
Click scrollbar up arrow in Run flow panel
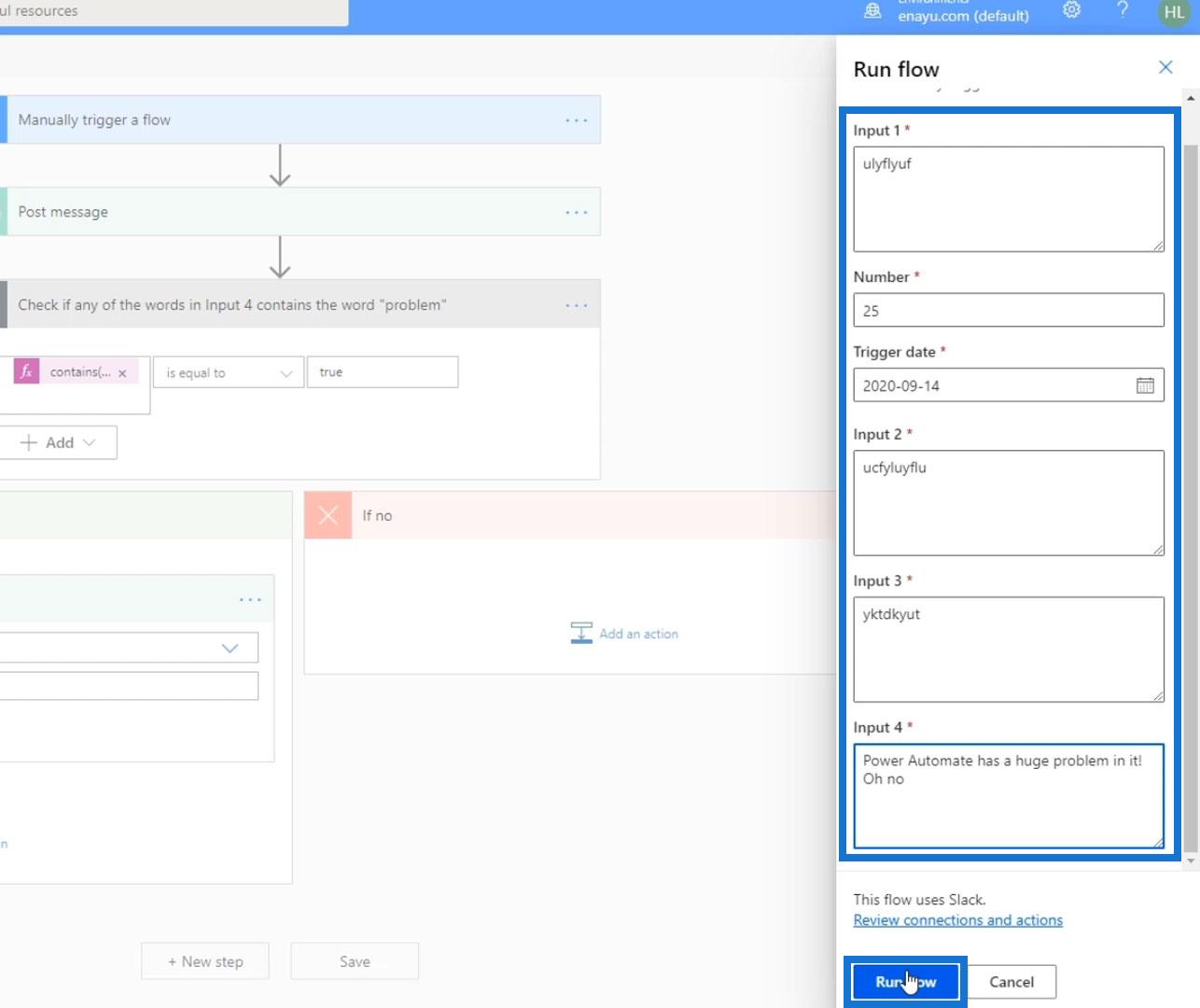(1191, 97)
